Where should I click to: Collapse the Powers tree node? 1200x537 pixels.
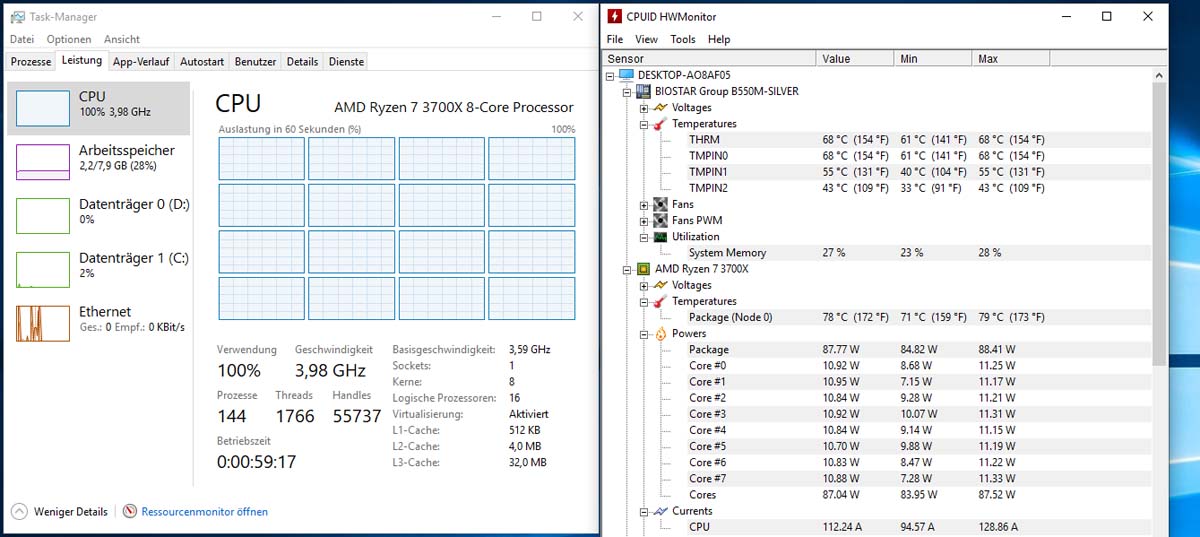click(644, 334)
